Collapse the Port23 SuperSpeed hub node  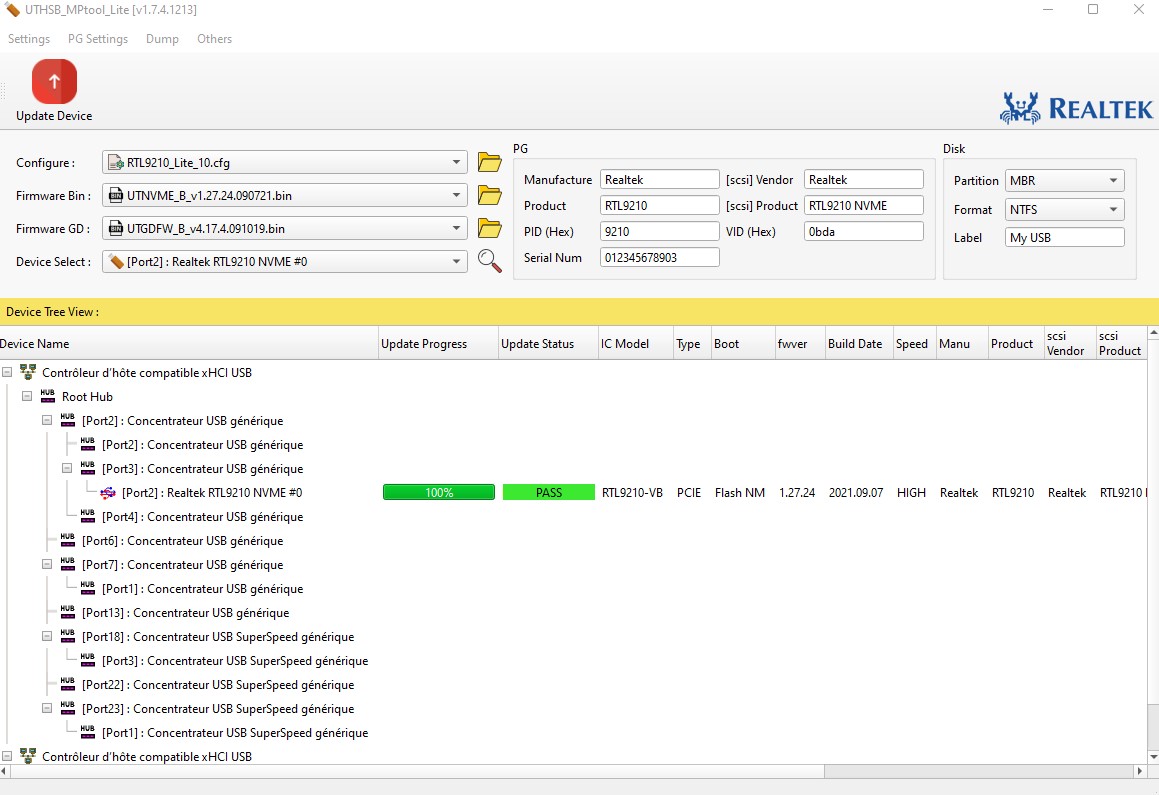[x=47, y=709]
